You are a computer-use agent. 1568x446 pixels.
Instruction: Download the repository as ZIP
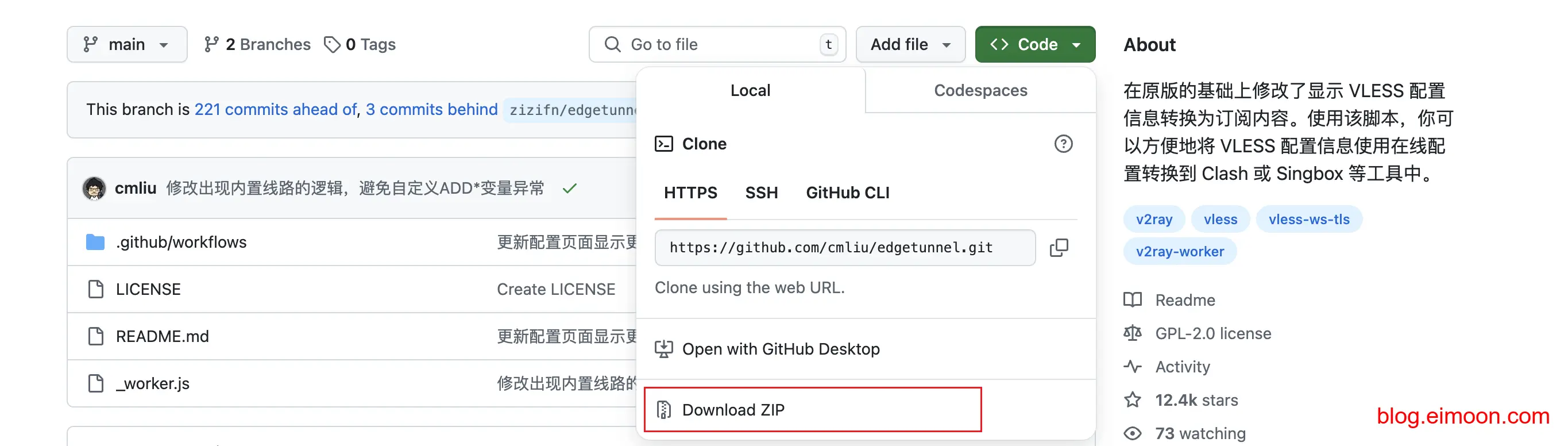click(733, 409)
